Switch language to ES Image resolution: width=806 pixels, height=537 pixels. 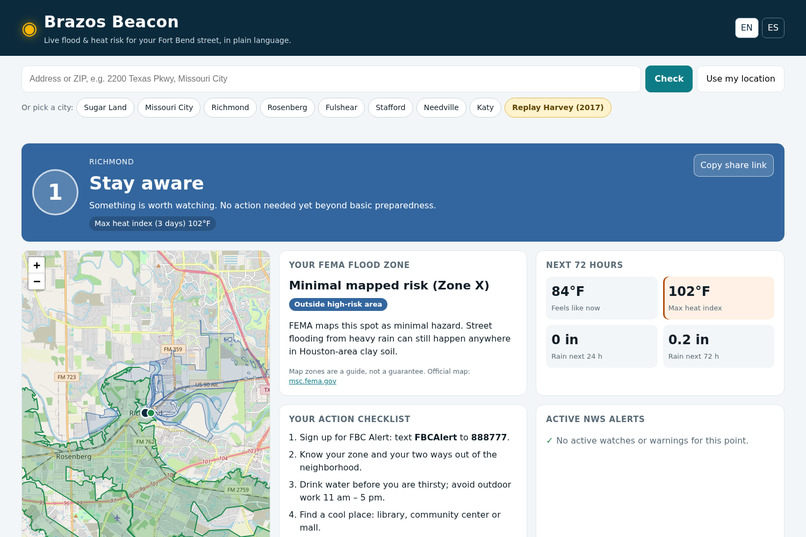(773, 28)
